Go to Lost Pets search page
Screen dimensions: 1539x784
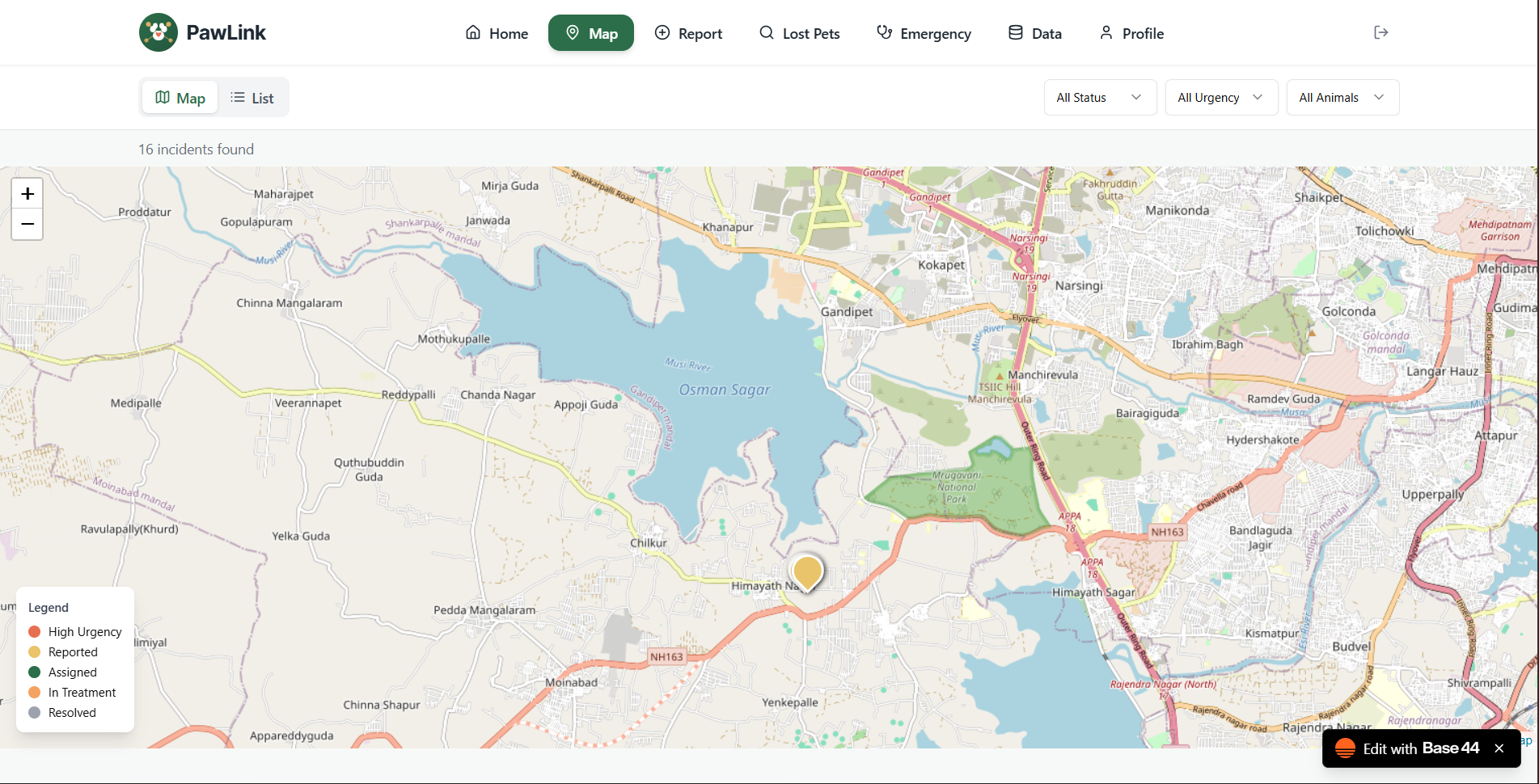tap(799, 33)
